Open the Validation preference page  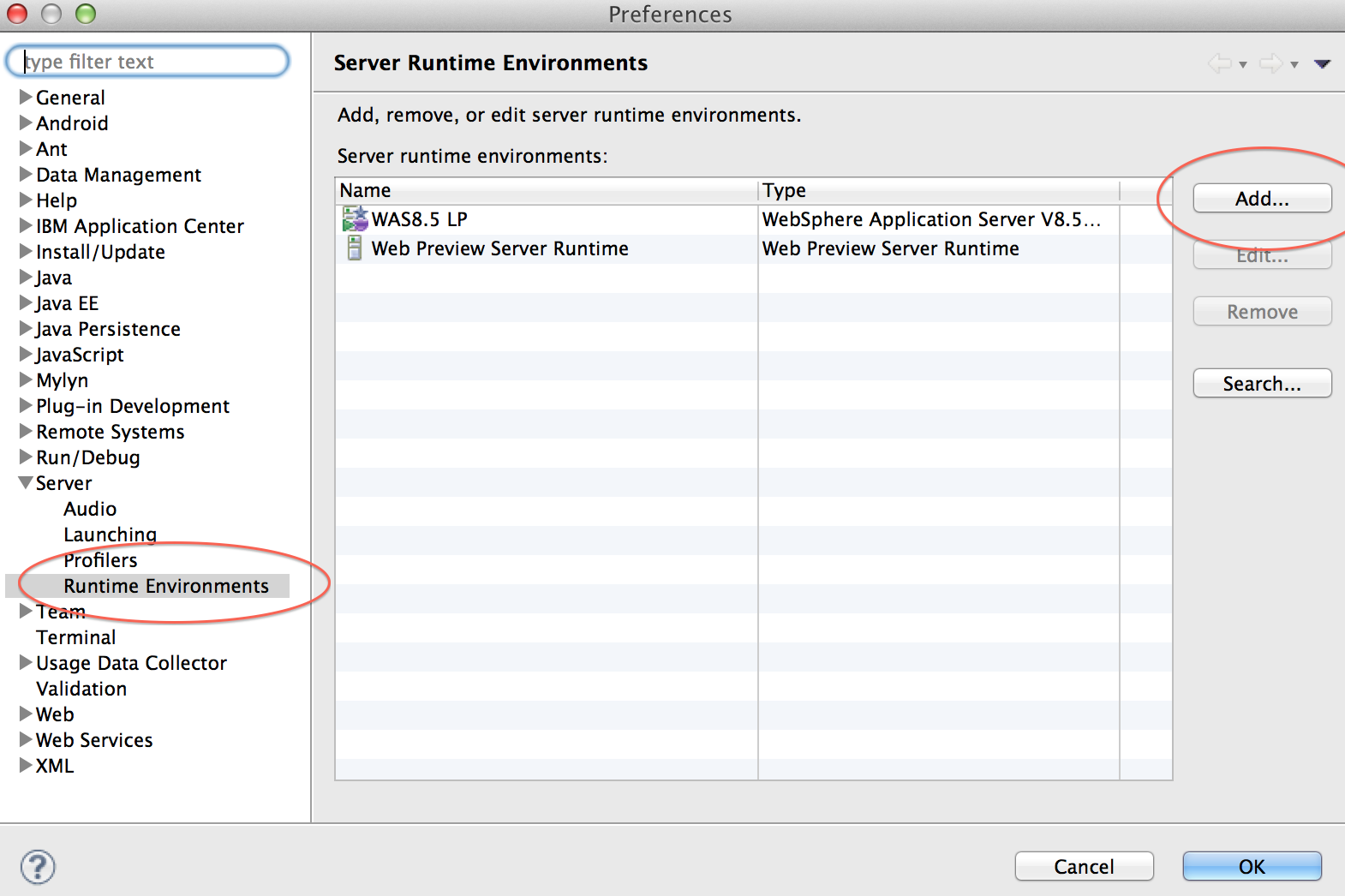click(x=81, y=689)
